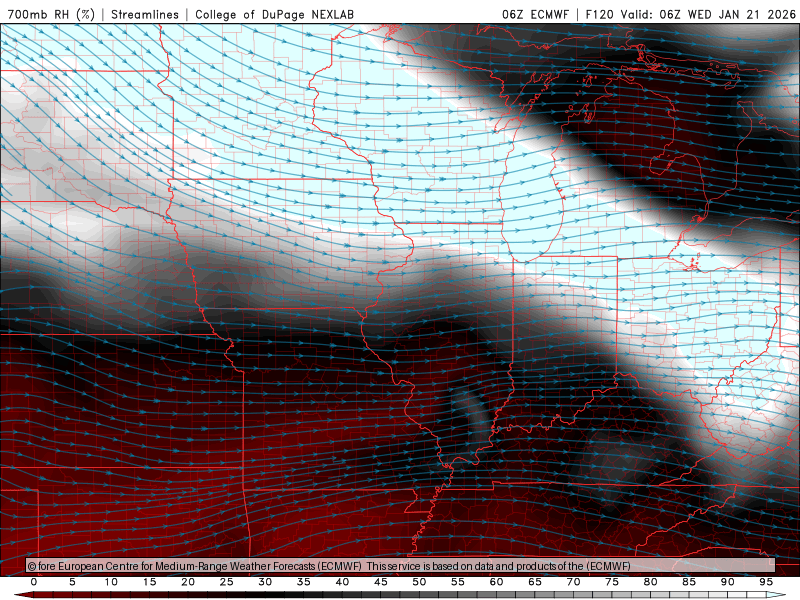The width and height of the screenshot is (800, 600).
Task: Click the '75' color scale label
Action: click(x=612, y=582)
